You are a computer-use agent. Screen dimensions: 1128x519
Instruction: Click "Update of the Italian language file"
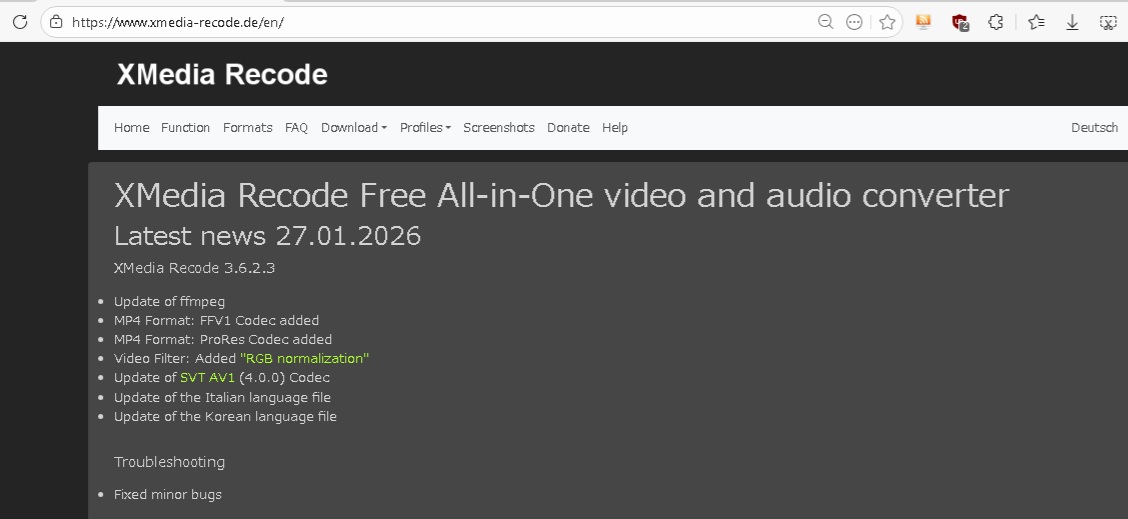(x=222, y=397)
